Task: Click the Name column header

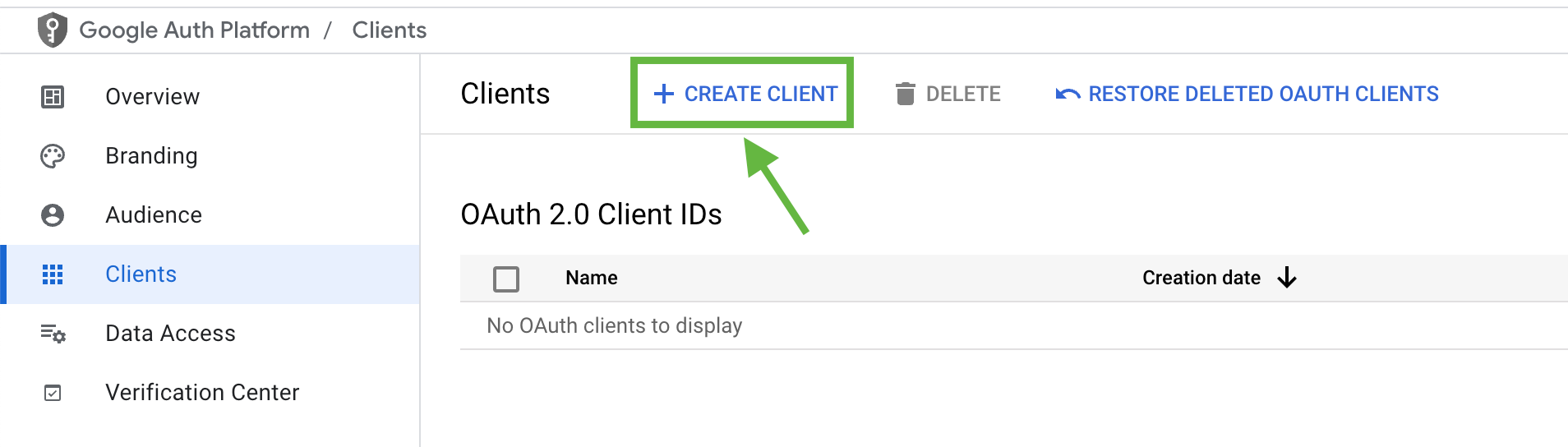Action: click(x=592, y=278)
